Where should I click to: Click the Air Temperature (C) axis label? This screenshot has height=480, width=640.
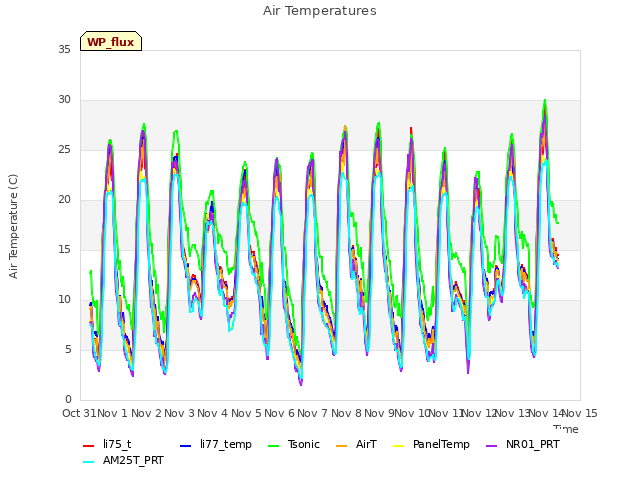coord(13,226)
